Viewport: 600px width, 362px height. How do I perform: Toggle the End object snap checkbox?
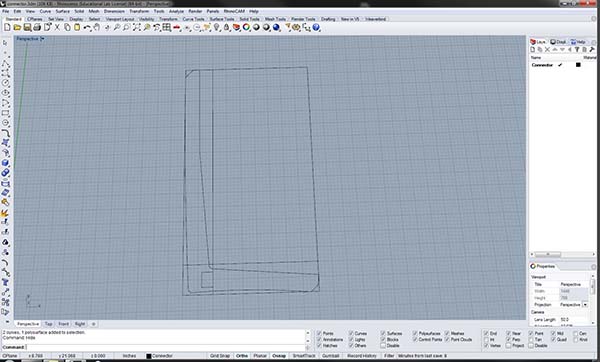coord(486,334)
